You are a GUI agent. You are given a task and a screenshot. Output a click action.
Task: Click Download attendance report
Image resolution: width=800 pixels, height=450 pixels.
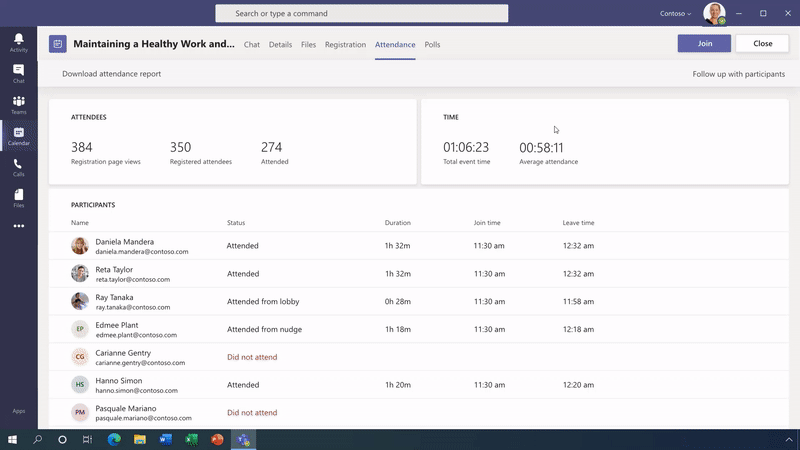tap(111, 74)
